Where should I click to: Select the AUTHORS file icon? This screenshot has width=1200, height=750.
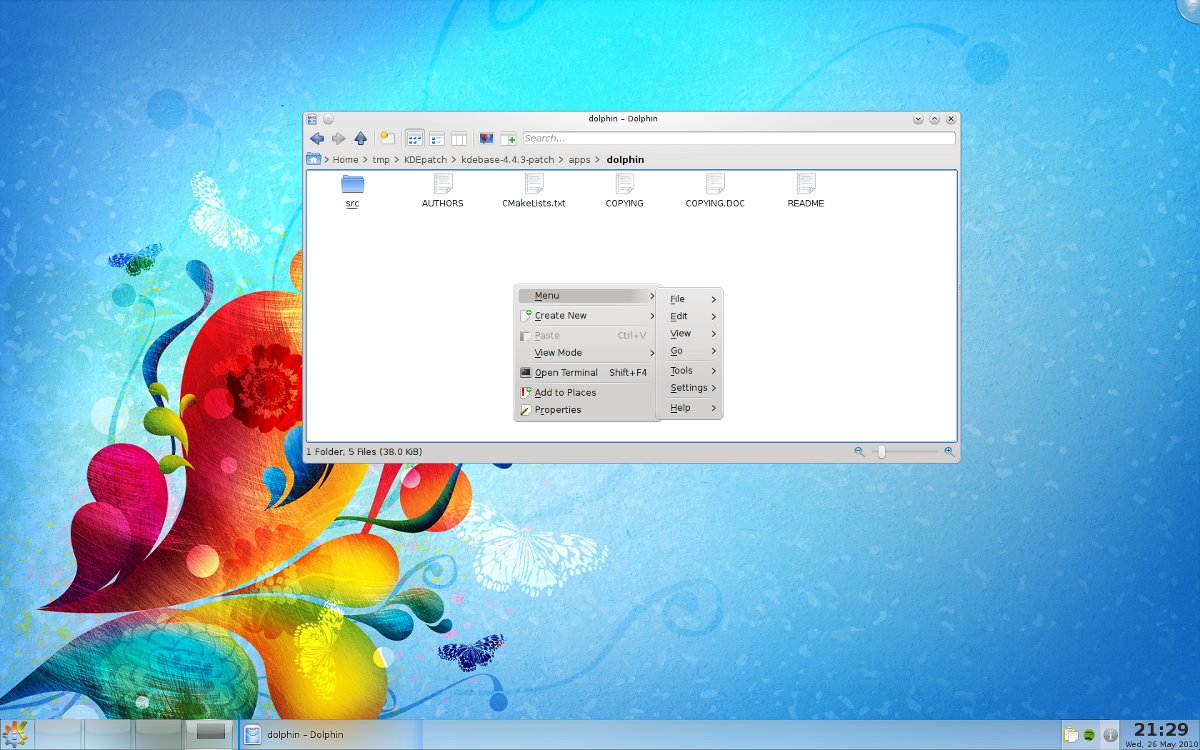pyautogui.click(x=443, y=184)
